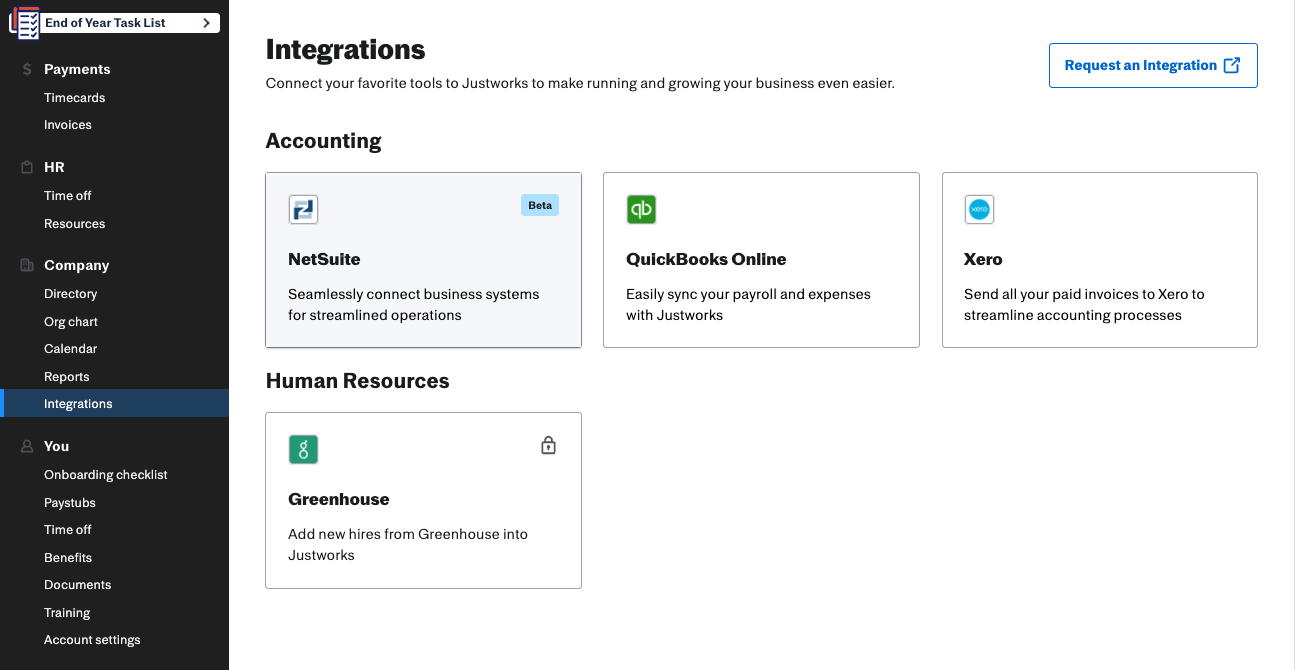Click the person icon beside You
This screenshot has width=1295, height=670.
[28, 447]
